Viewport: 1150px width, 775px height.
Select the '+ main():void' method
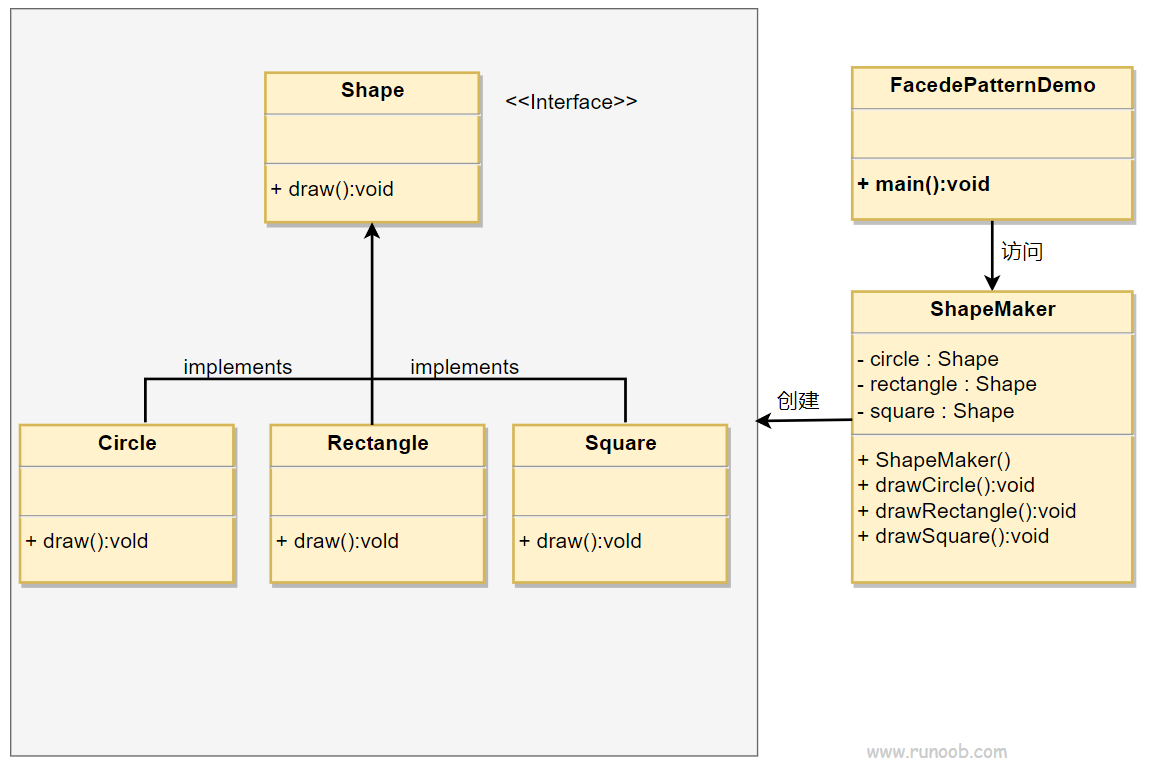pyautogui.click(x=924, y=184)
